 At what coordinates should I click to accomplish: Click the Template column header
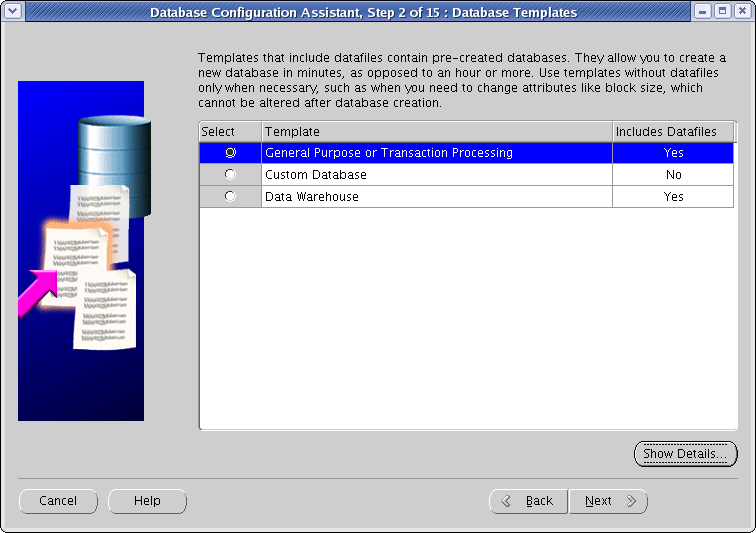pyautogui.click(x=437, y=132)
